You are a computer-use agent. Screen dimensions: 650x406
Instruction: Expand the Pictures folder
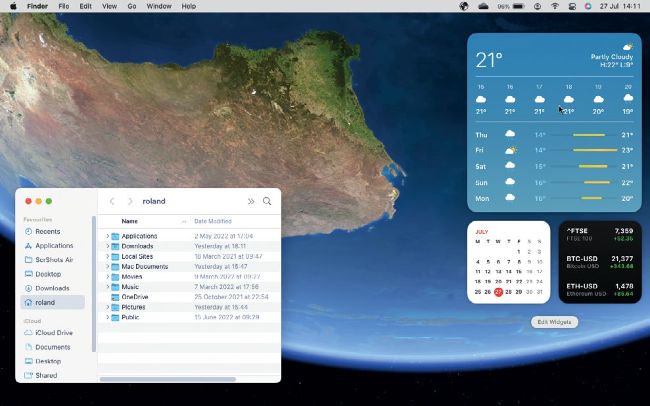[x=107, y=307]
